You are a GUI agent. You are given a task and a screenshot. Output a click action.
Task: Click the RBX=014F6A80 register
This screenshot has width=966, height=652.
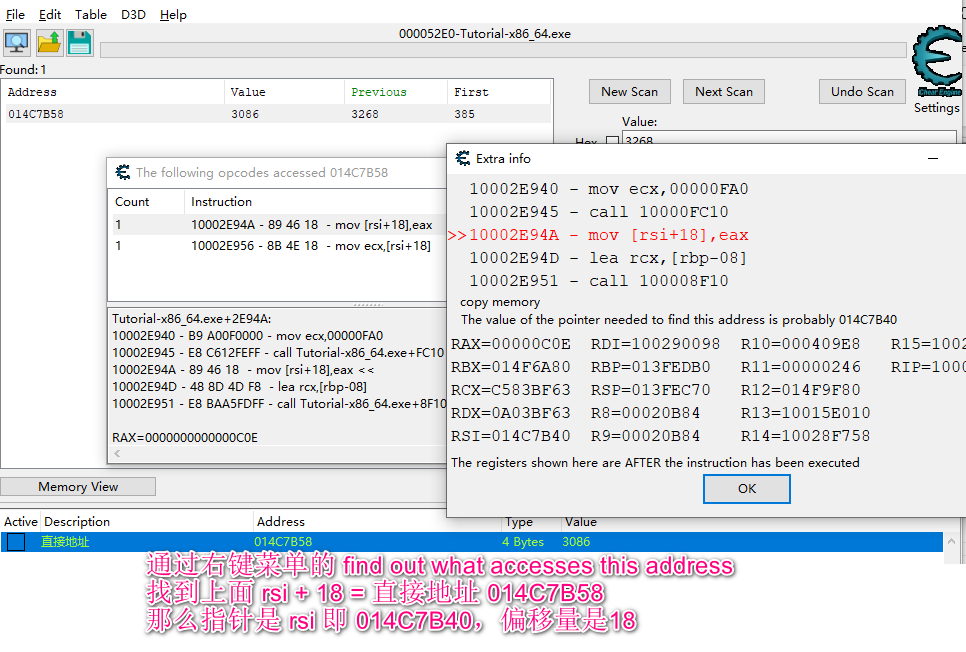pyautogui.click(x=511, y=367)
